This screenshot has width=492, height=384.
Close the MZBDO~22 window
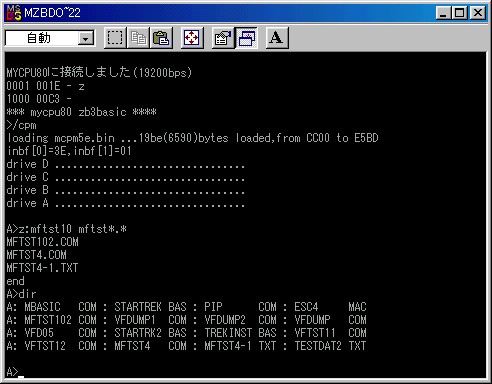[x=478, y=13]
